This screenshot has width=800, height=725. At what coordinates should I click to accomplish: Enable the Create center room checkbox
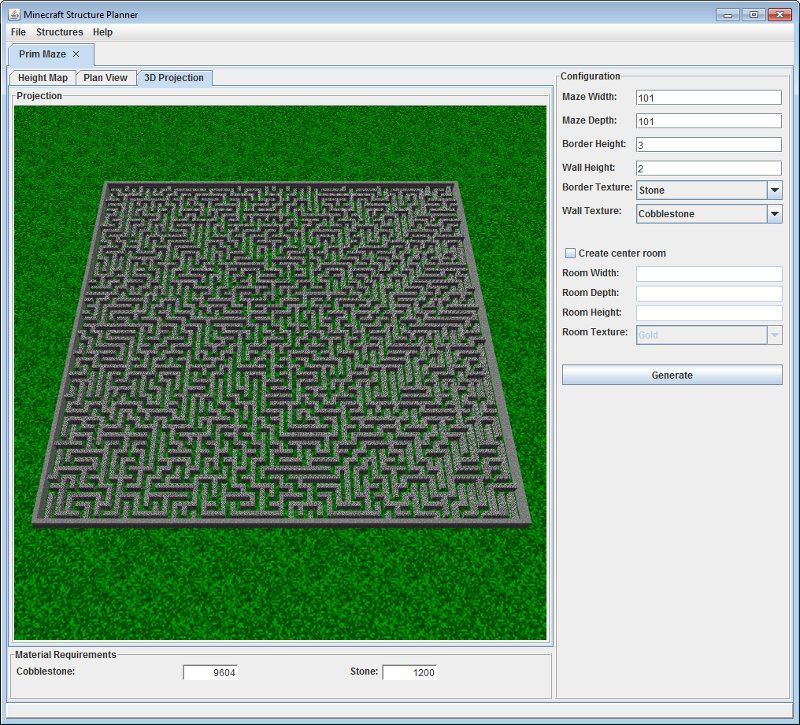(571, 253)
